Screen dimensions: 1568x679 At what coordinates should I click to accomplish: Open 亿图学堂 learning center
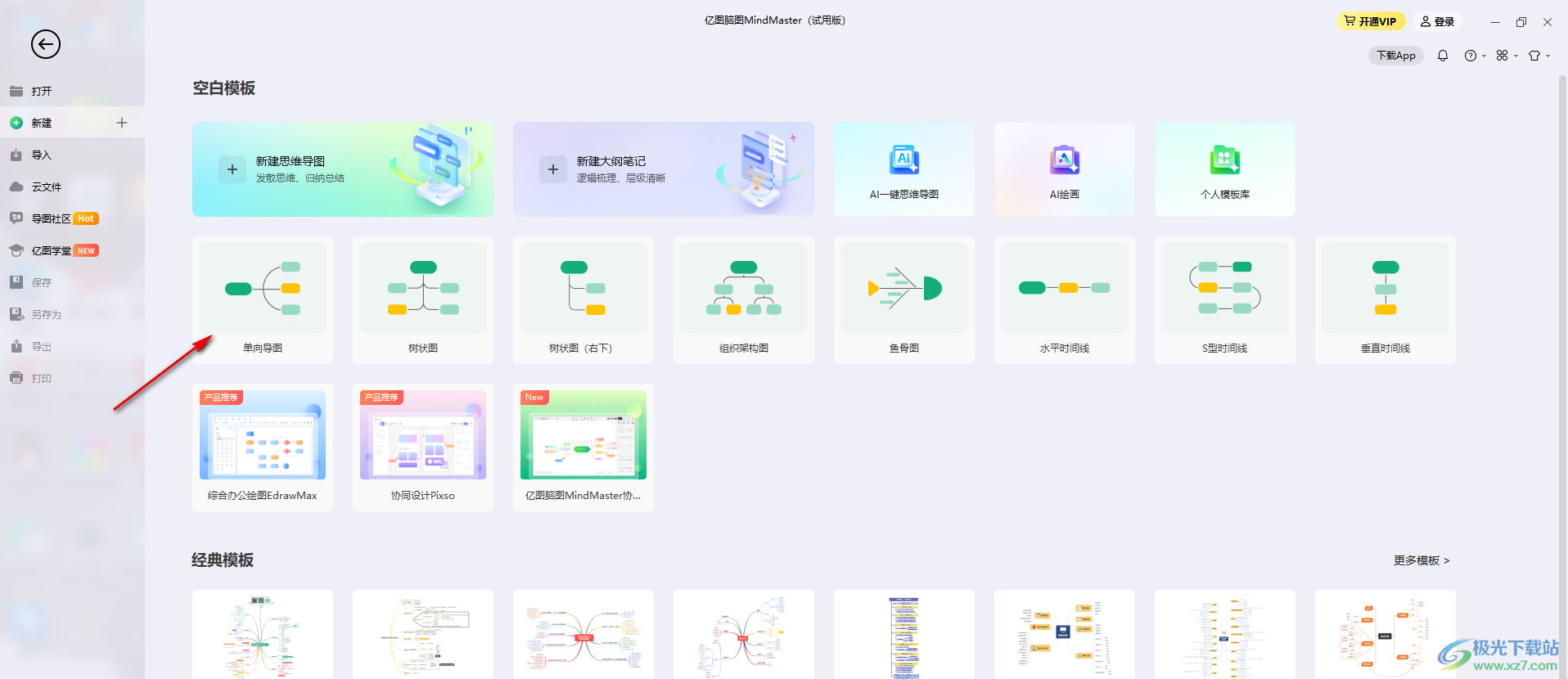[x=72, y=250]
